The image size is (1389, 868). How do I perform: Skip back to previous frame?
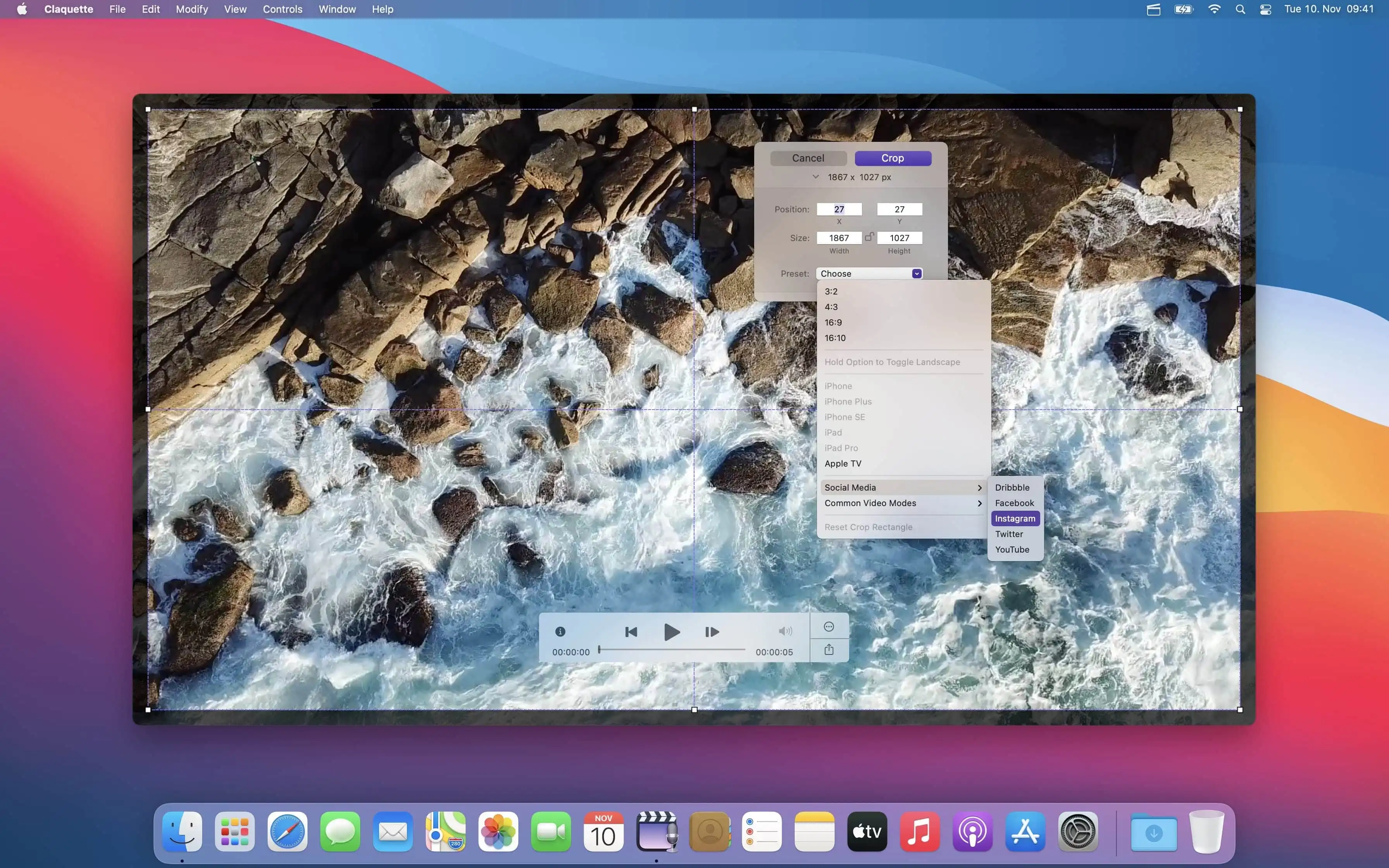point(631,632)
